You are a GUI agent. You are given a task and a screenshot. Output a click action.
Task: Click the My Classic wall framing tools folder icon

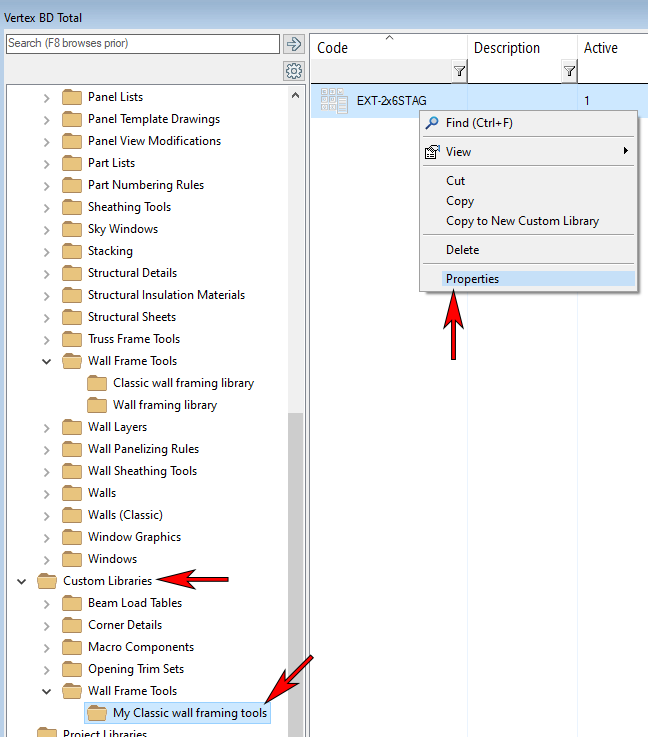pos(97,713)
